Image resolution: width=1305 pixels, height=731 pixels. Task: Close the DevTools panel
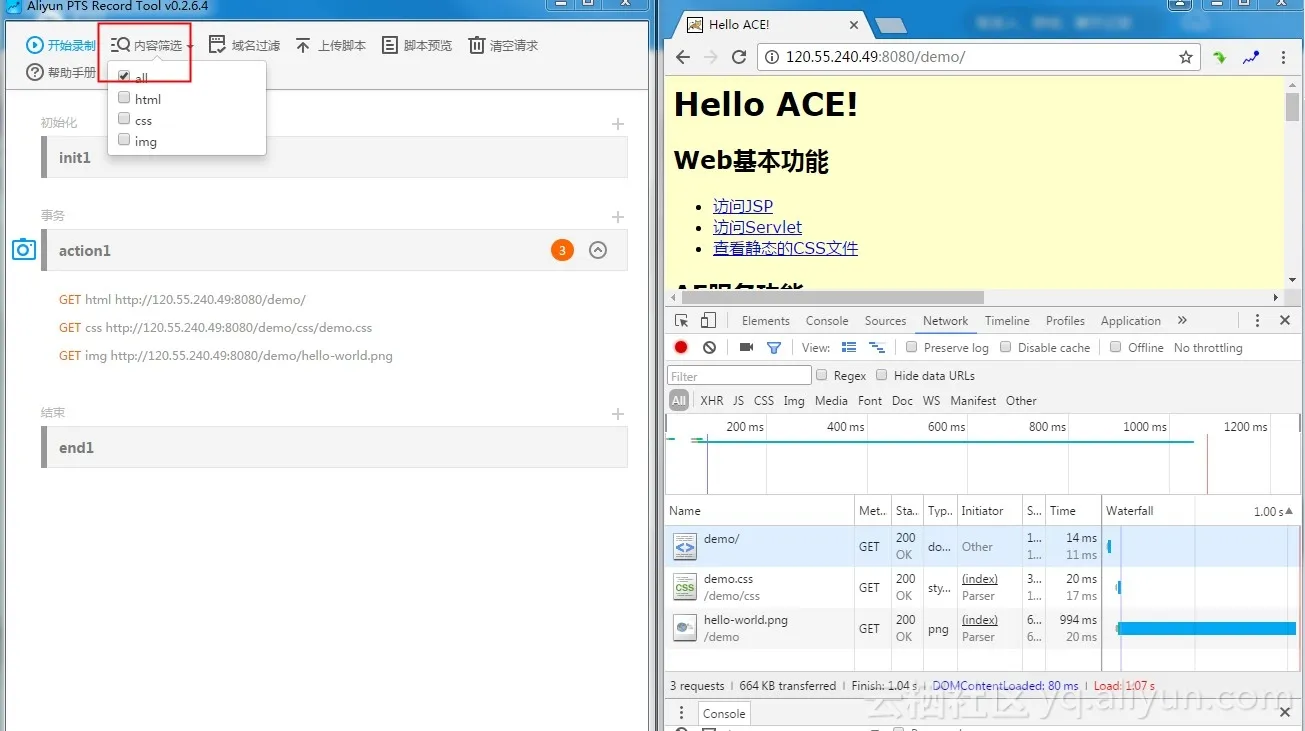coord(1285,321)
